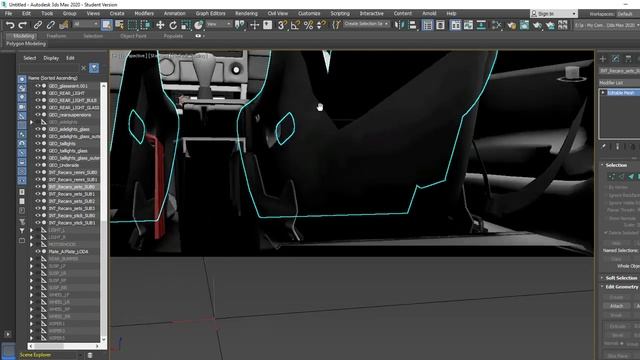Image resolution: width=640 pixels, height=360 pixels.
Task: Click the Attach button in Edit Geometry
Action: 616,306
